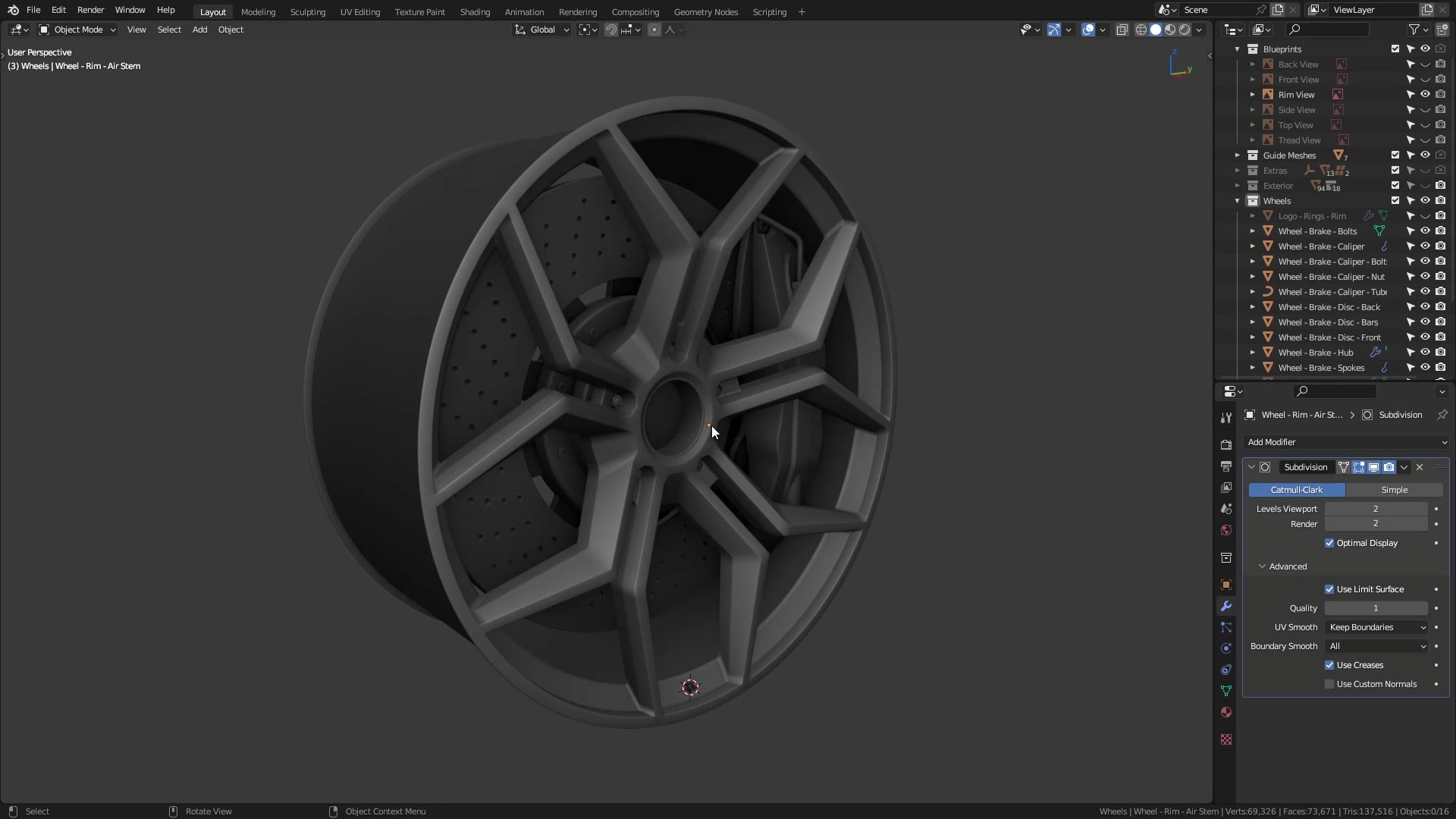Open the Render properties tab
This screenshot has width=1456, height=819.
(1226, 445)
